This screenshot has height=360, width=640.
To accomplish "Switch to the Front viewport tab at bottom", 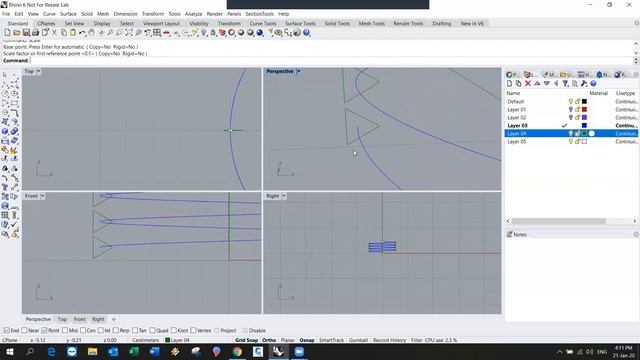I will [x=80, y=319].
